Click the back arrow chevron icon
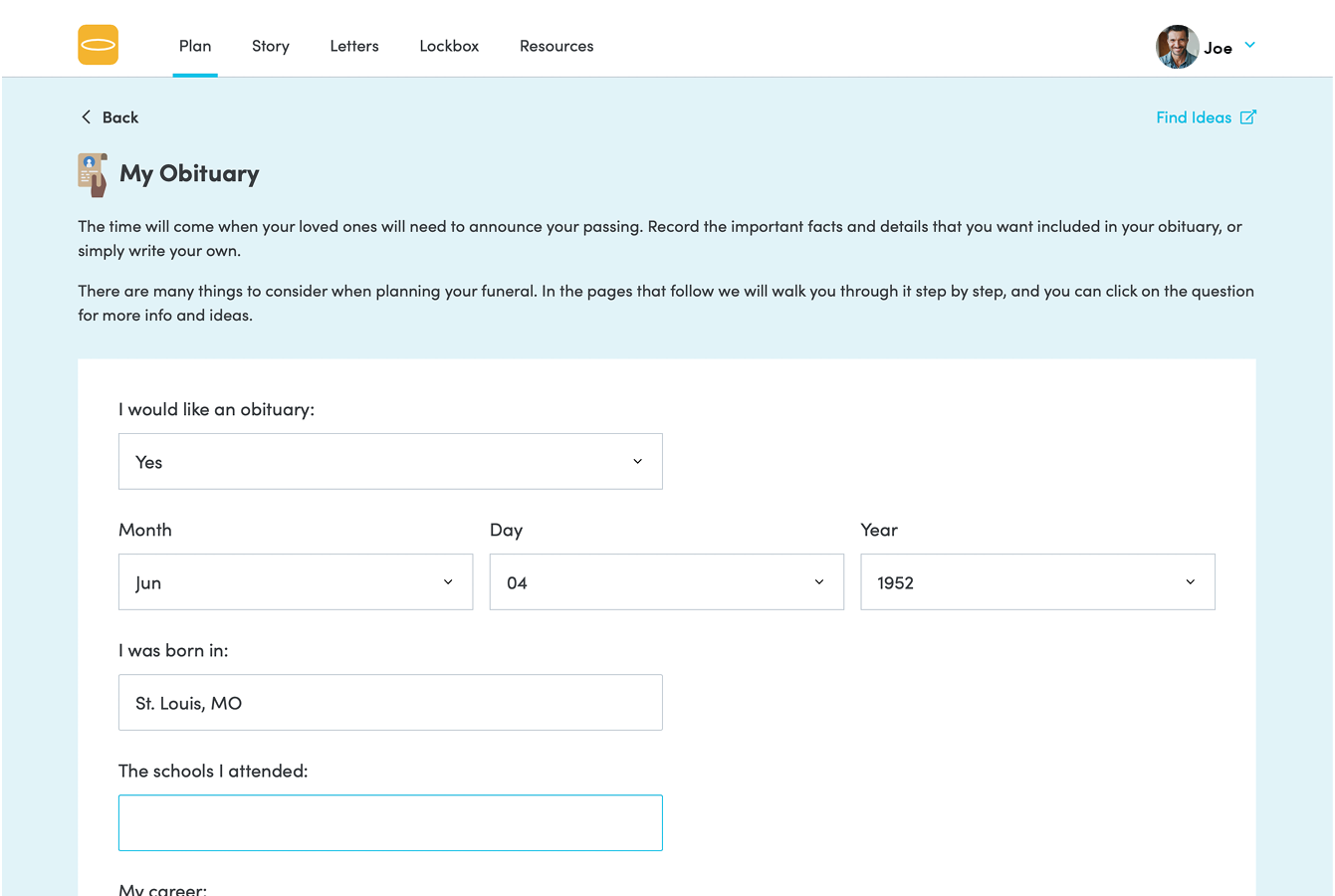1335x896 pixels. [86, 117]
